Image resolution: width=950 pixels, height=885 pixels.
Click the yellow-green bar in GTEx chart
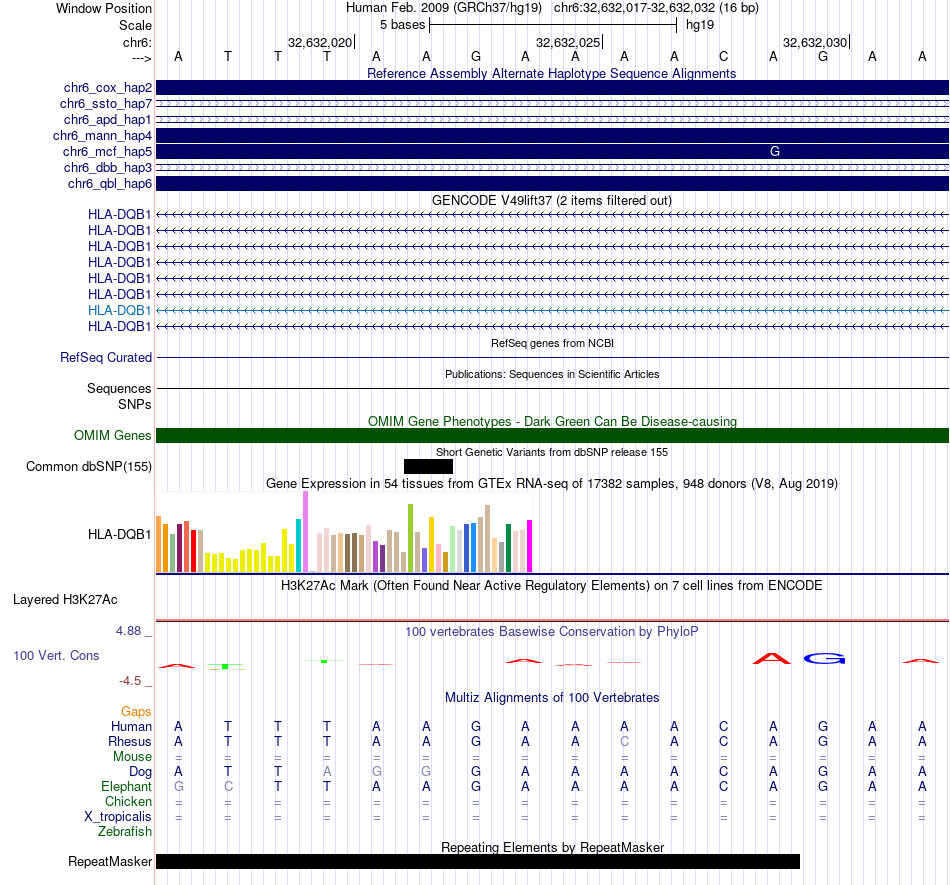pyautogui.click(x=410, y=538)
